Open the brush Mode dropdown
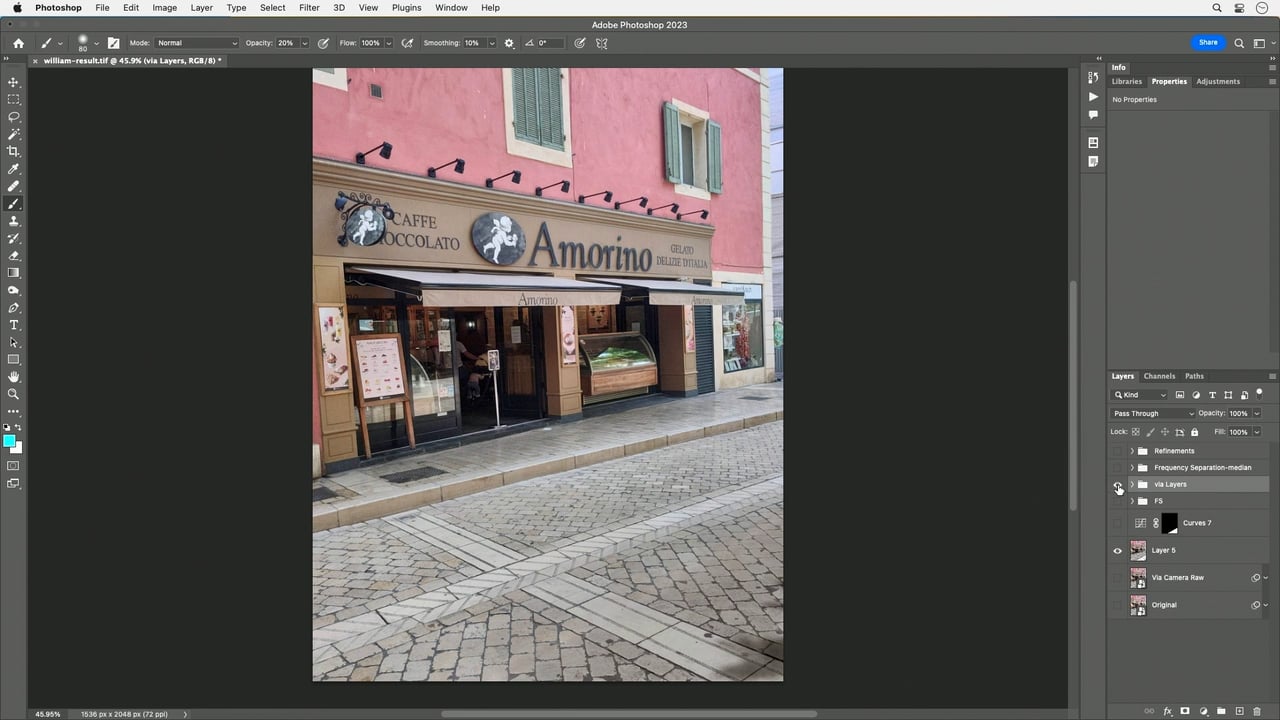The image size is (1280, 720). pyautogui.click(x=197, y=43)
